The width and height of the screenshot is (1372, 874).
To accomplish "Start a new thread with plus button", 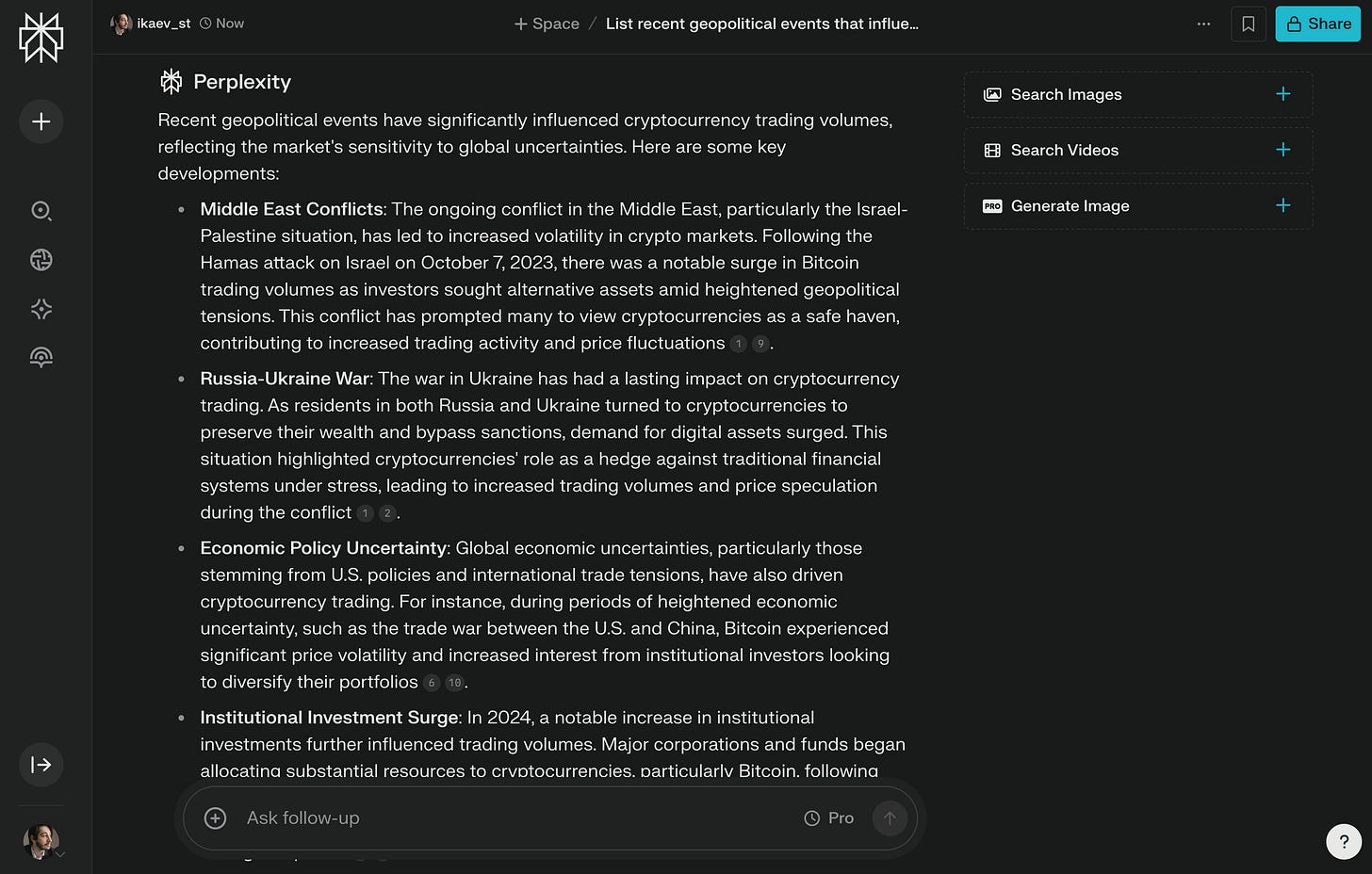I will click(x=41, y=121).
